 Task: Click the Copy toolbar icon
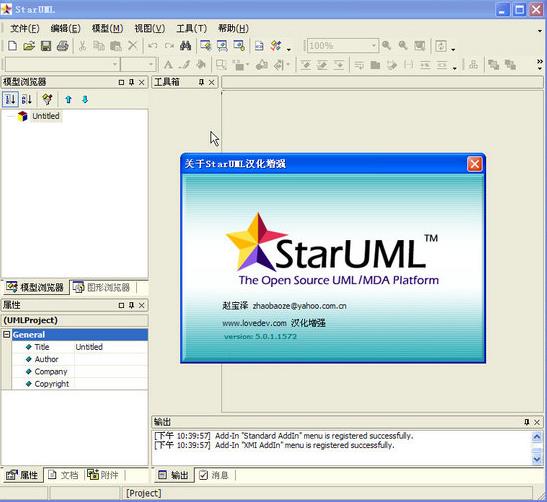[x=99, y=46]
